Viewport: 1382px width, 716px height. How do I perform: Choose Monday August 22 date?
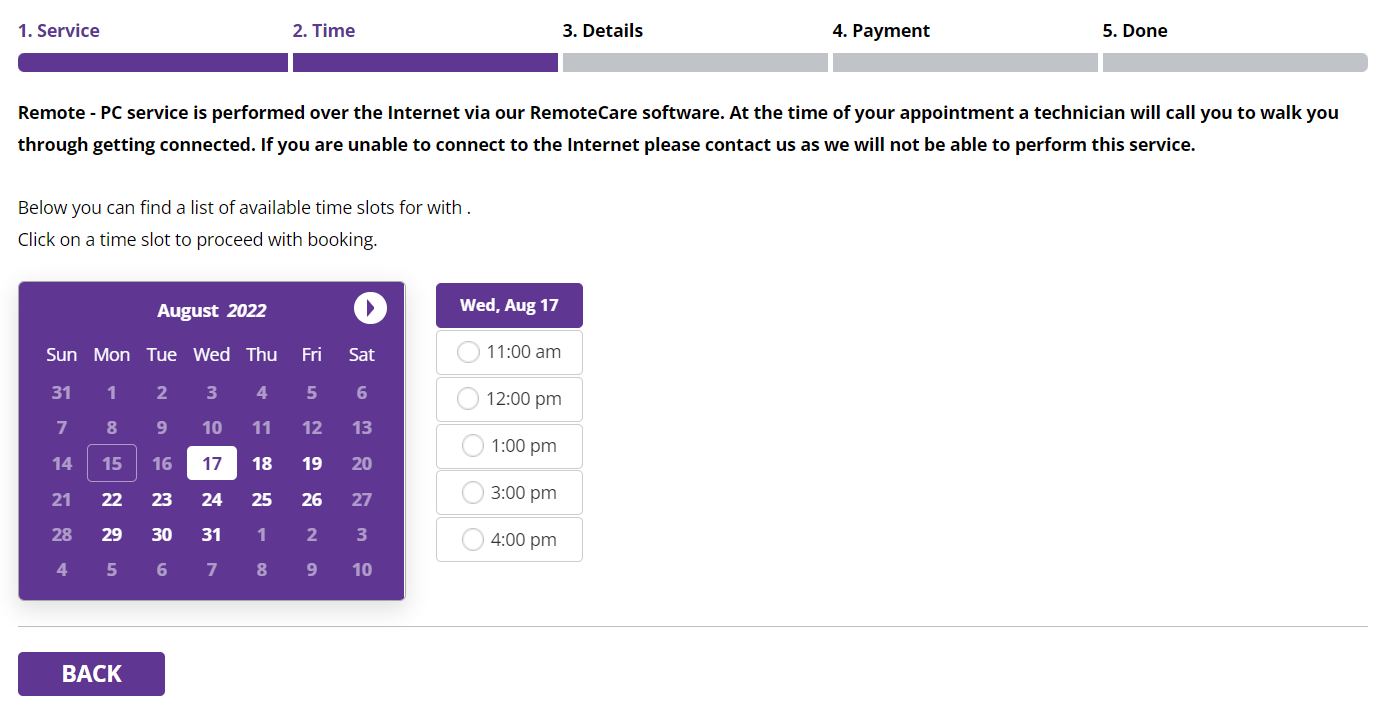112,500
